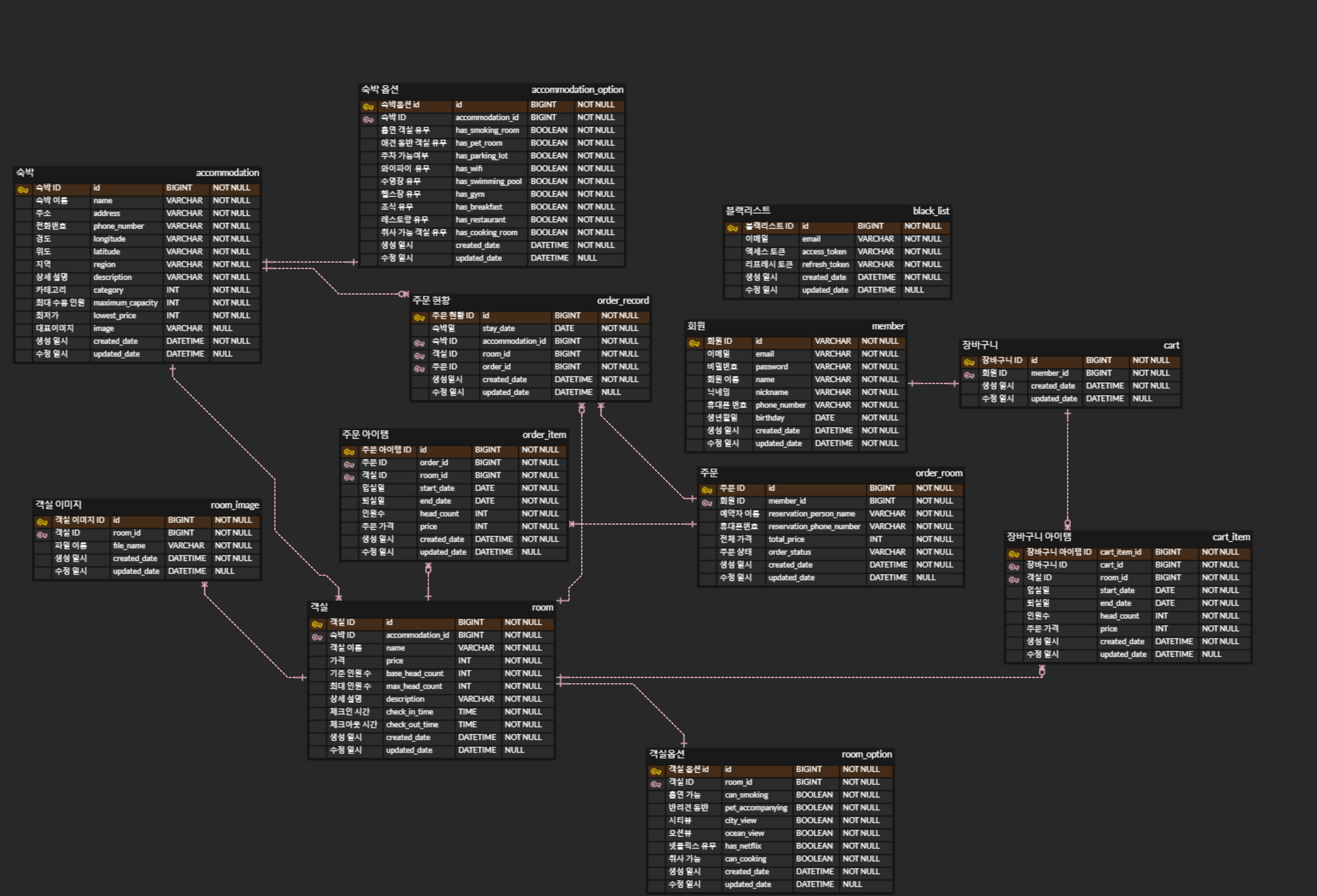Click check_out_time row in room table
The width and height of the screenshot is (1317, 896).
pos(412,725)
